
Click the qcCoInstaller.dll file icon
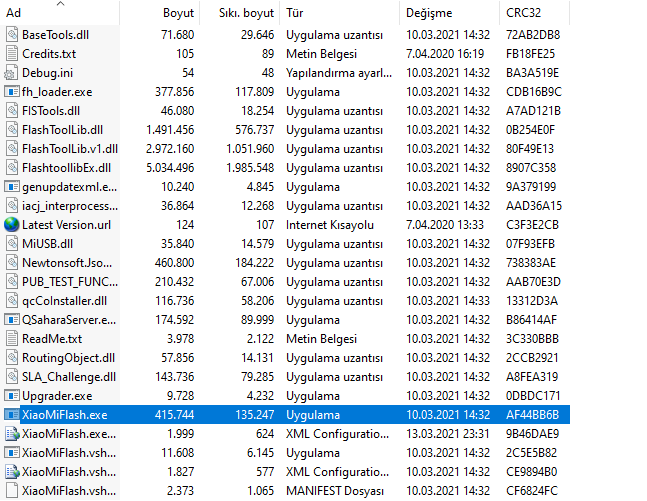pyautogui.click(x=12, y=300)
